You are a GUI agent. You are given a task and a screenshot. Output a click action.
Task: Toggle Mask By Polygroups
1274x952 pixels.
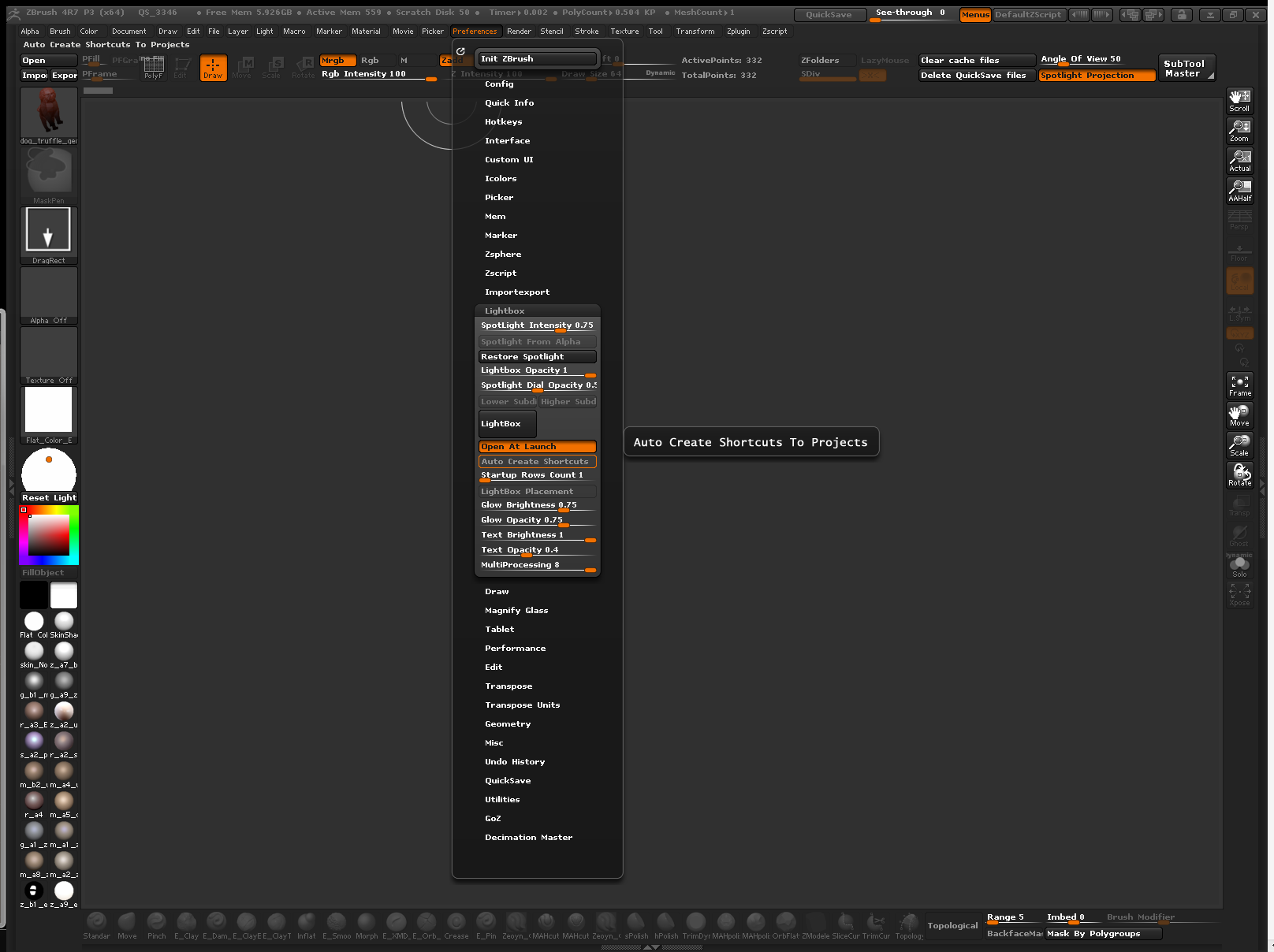pyautogui.click(x=1104, y=934)
